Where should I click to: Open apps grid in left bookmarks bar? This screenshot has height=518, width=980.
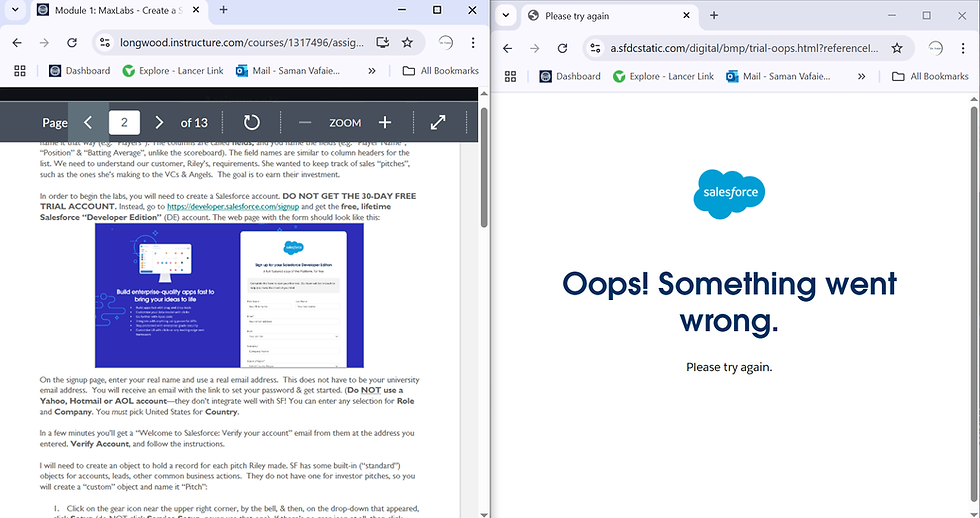20,71
